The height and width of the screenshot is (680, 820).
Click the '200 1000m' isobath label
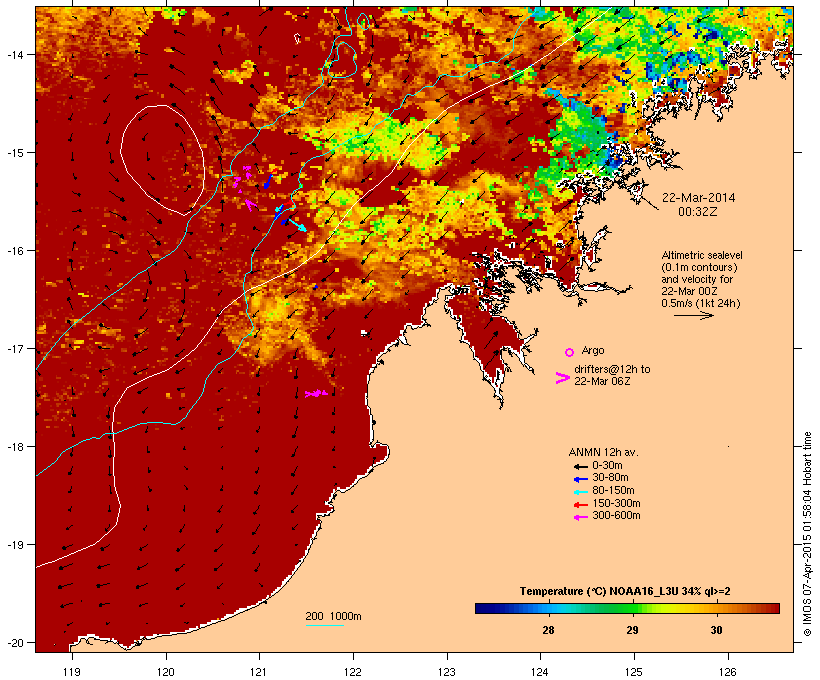[333, 616]
